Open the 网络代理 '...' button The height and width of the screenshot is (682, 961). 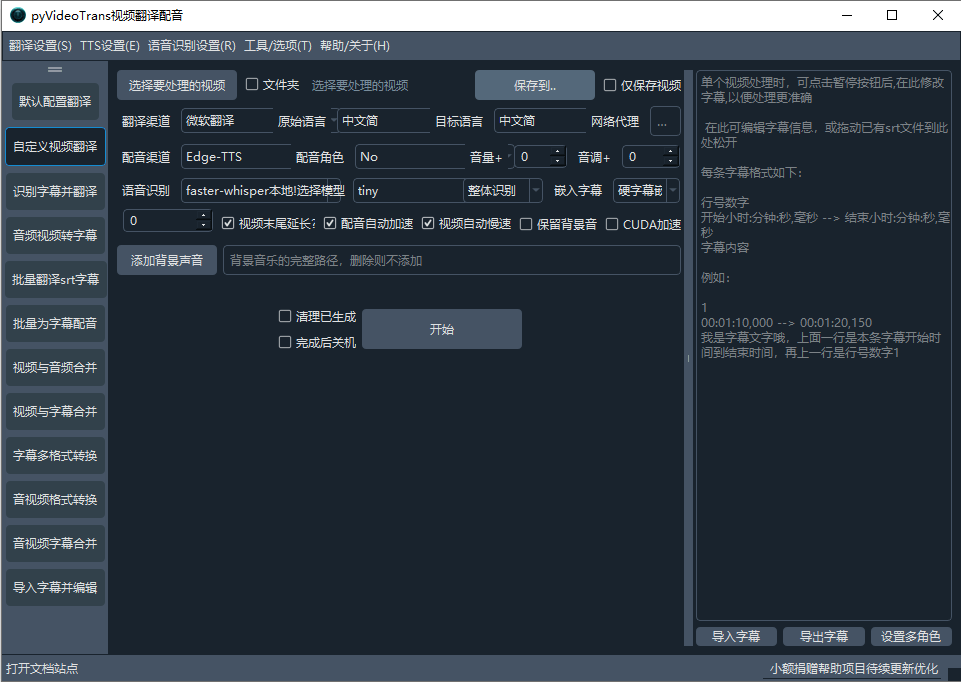pyautogui.click(x=665, y=121)
